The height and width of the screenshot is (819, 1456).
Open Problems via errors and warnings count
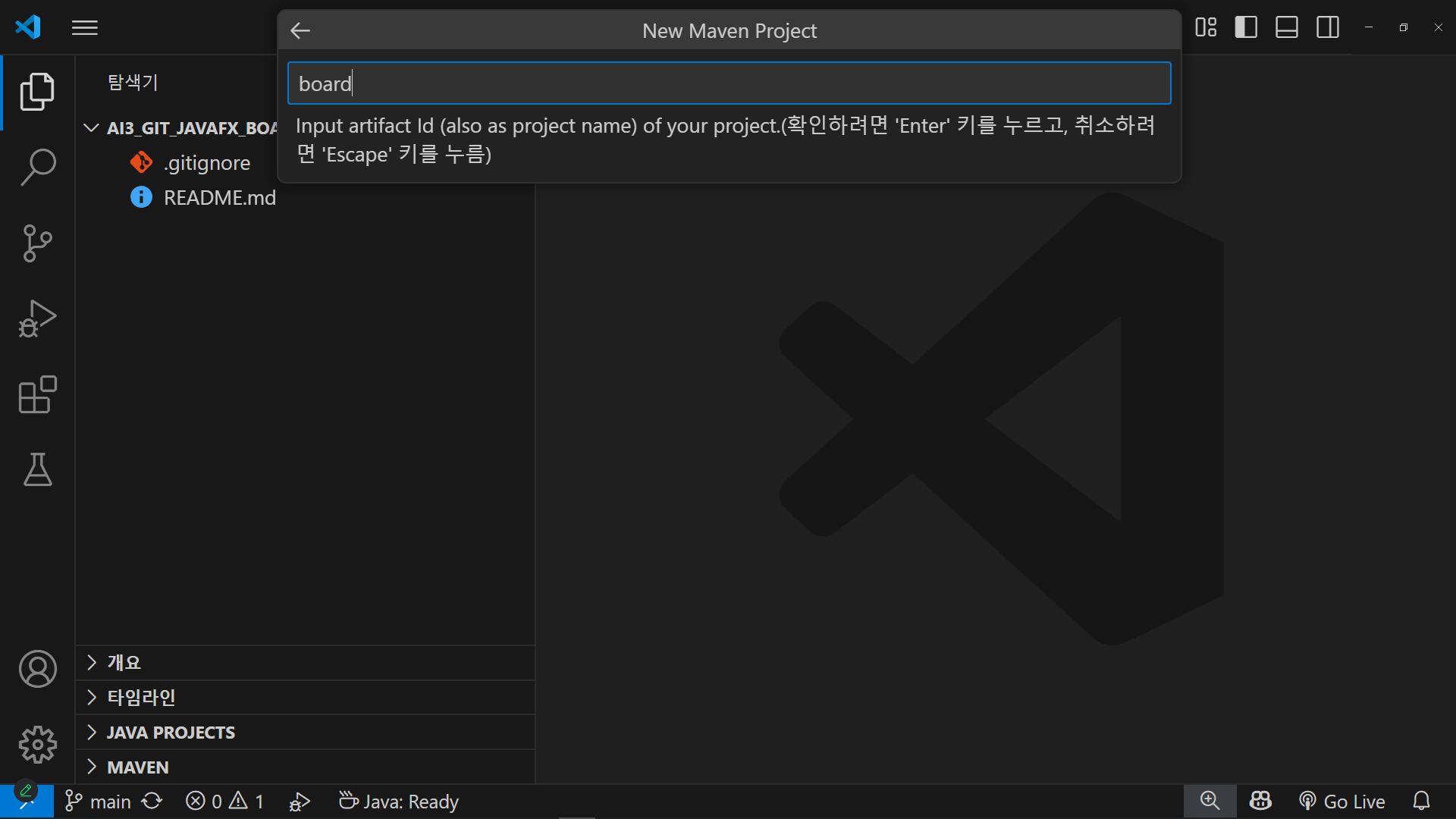click(x=224, y=802)
